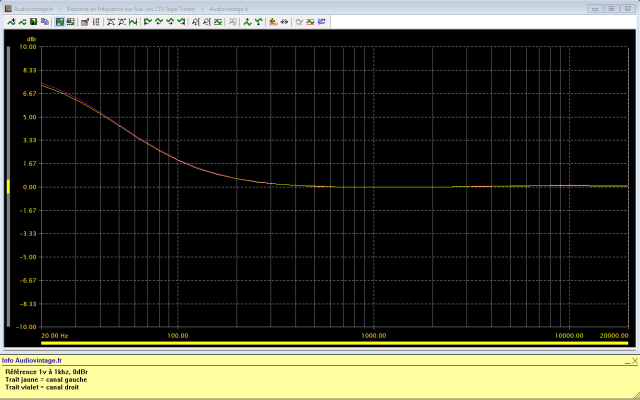Viewport: 640px width, 400px height.
Task: Click the second green cursor navigation icon
Action: pos(159,22)
